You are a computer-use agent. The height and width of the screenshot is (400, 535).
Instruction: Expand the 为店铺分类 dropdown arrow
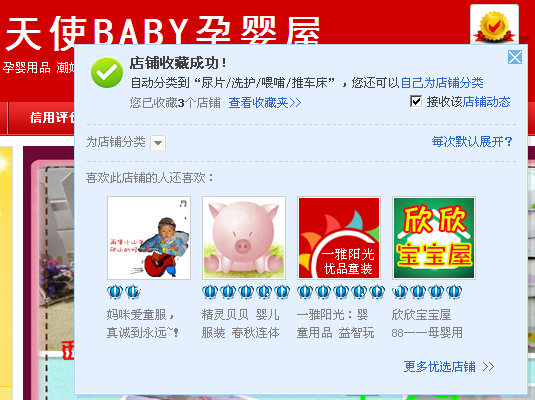[x=158, y=143]
